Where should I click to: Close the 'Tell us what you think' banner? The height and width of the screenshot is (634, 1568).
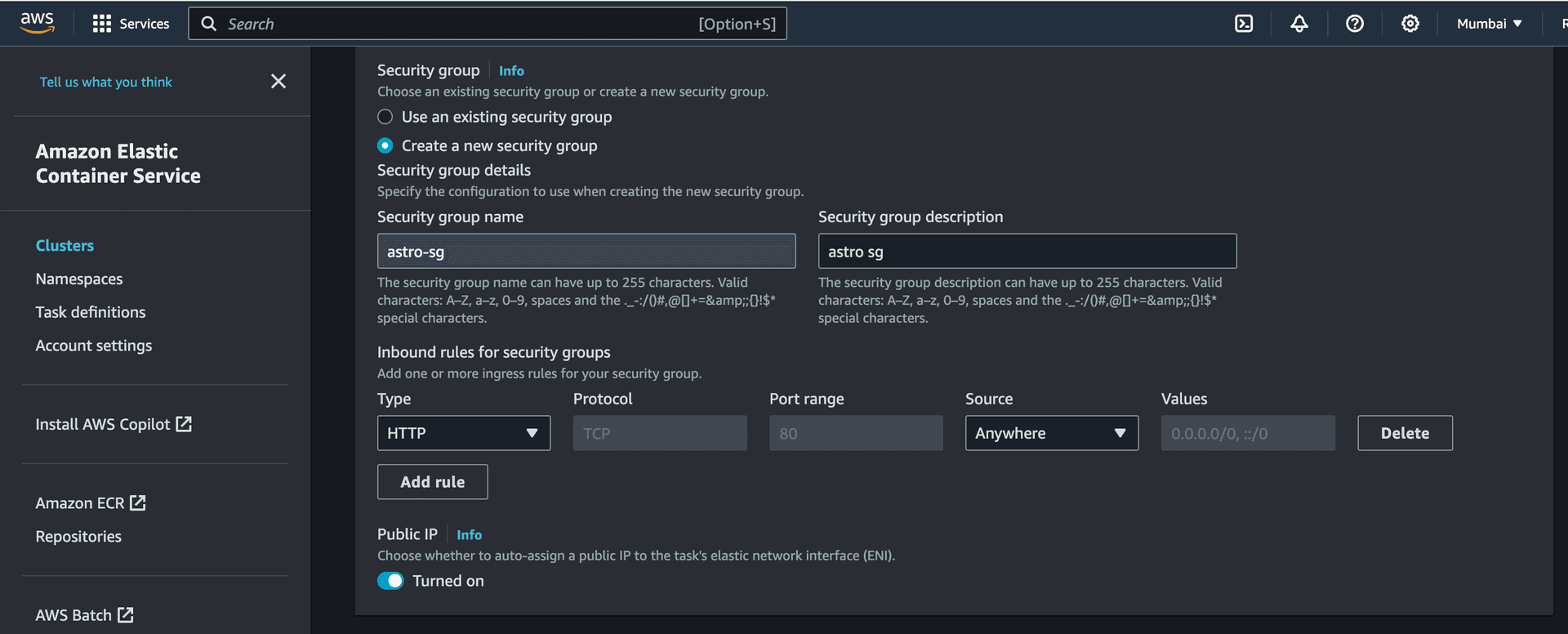pos(278,81)
